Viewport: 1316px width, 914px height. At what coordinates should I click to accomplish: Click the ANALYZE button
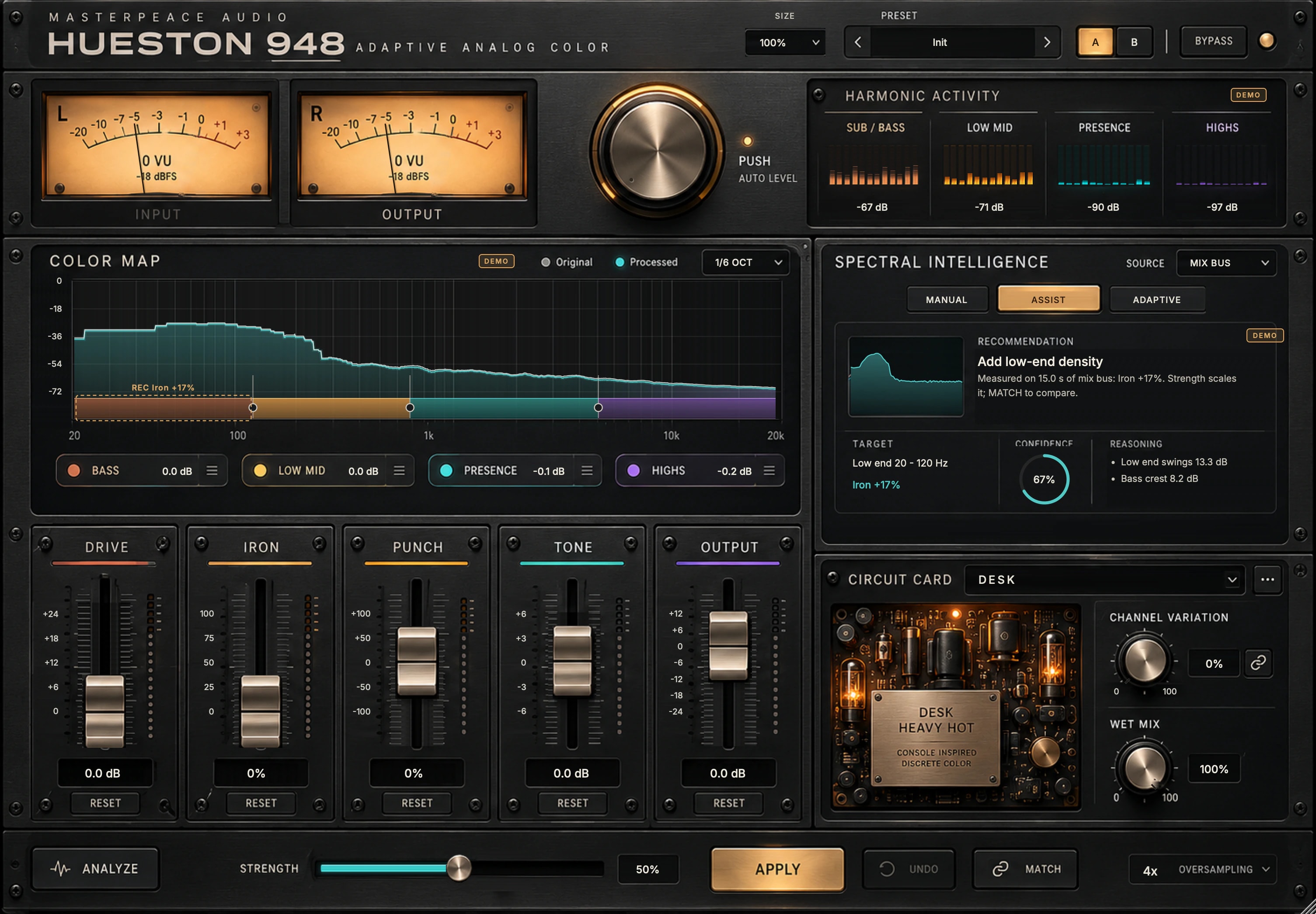pyautogui.click(x=95, y=869)
